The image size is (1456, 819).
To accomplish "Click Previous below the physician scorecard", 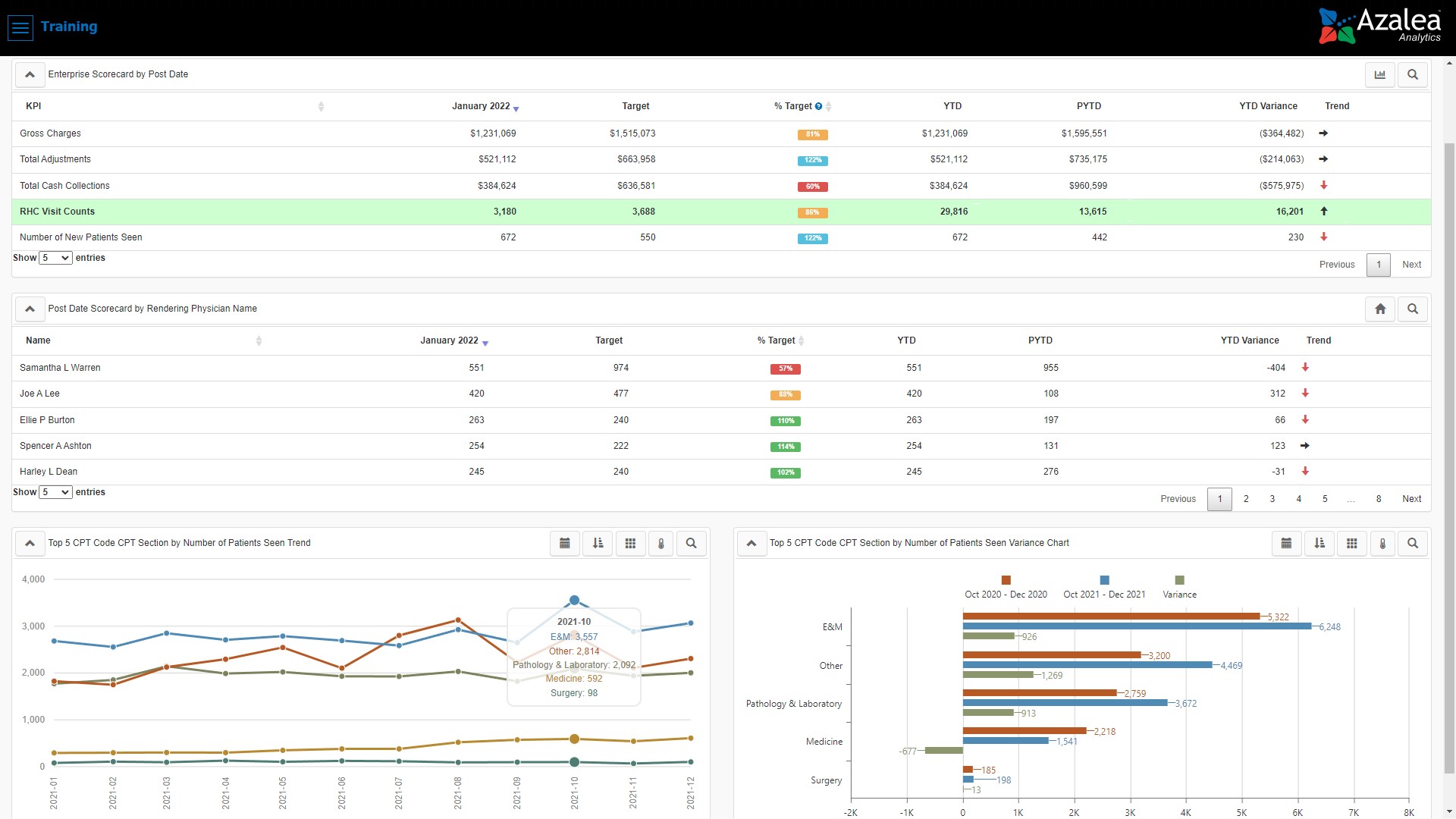I will click(1178, 499).
